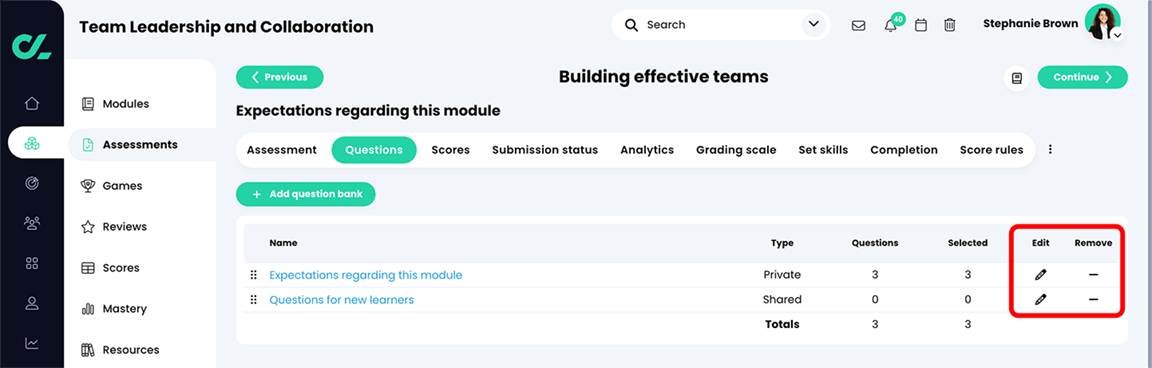
Task: Click the Private type cell
Action: pyautogui.click(x=782, y=275)
